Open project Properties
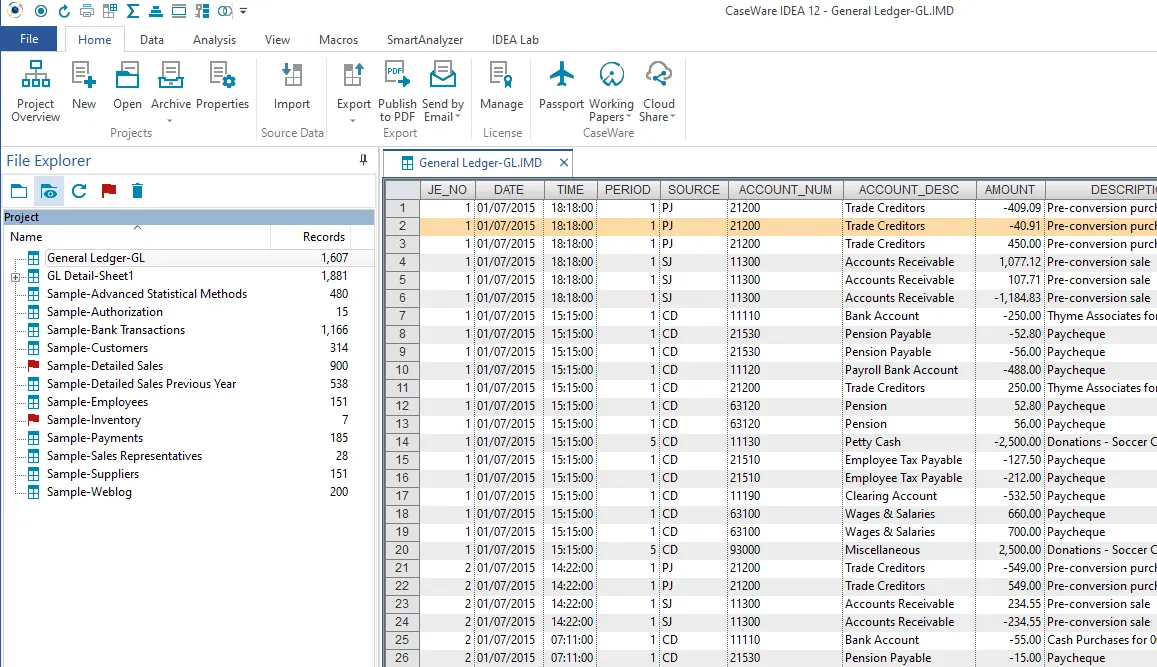 click(222, 86)
